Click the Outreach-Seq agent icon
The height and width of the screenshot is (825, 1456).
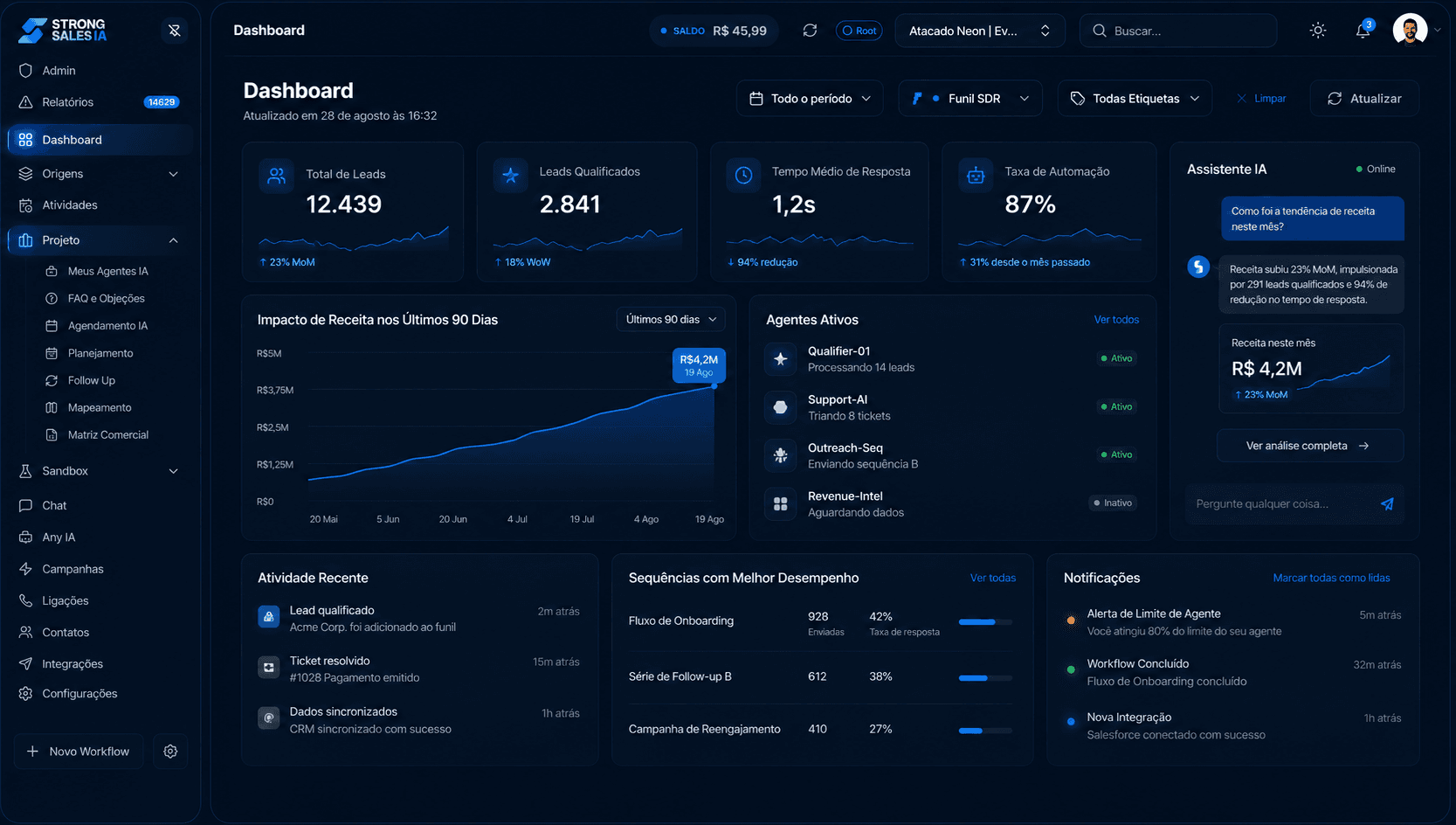pyautogui.click(x=781, y=455)
